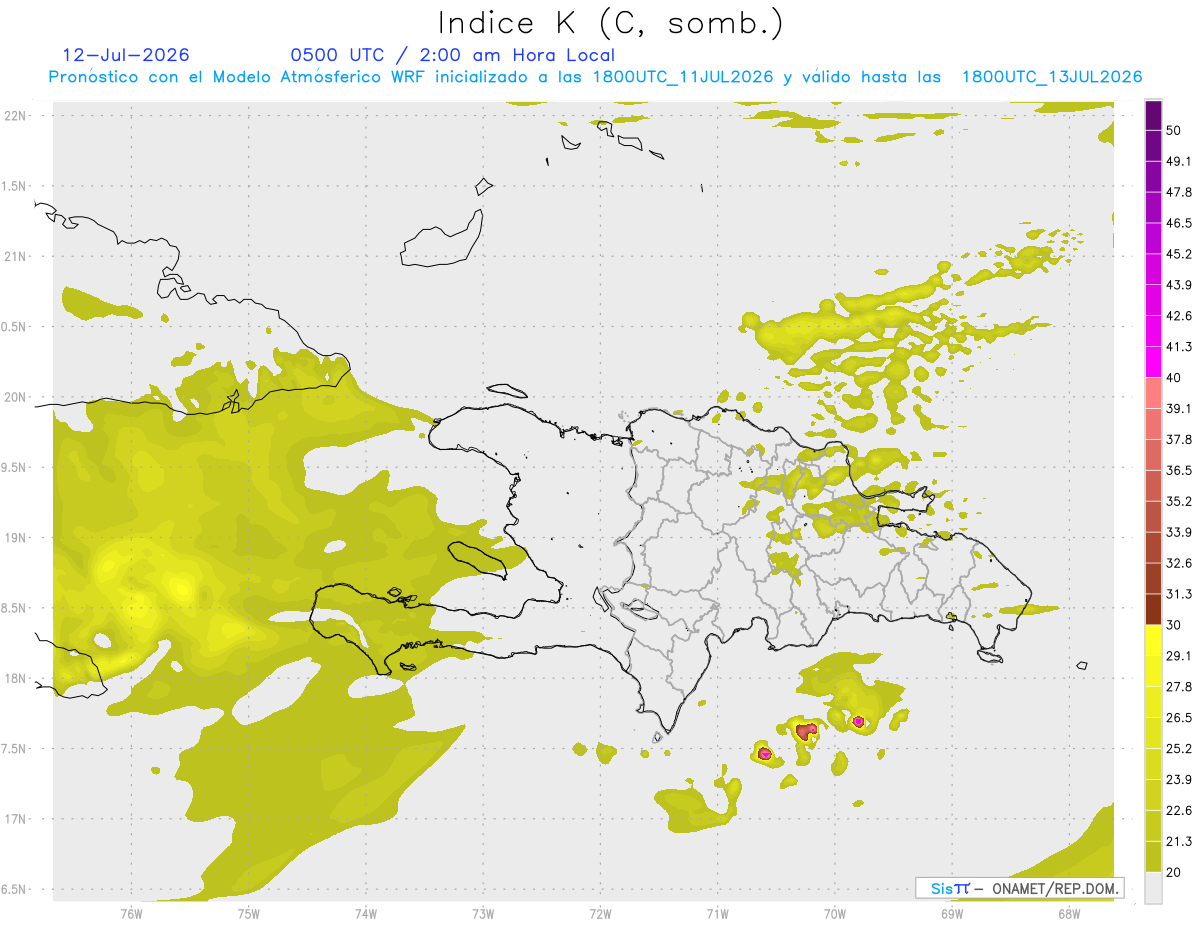Click the '72W' longitude label
Image resolution: width=1200 pixels, height=927 pixels.
click(x=600, y=914)
